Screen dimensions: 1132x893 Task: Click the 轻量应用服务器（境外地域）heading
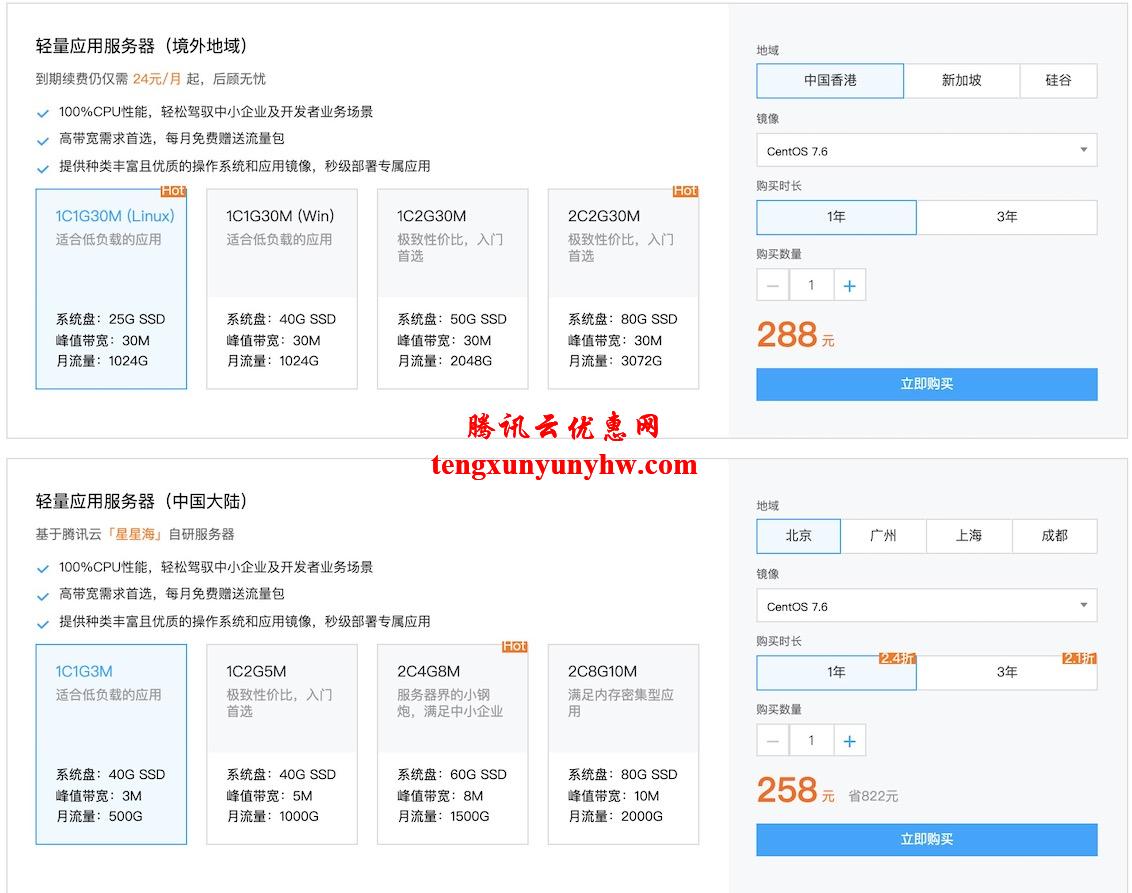click(x=142, y=46)
